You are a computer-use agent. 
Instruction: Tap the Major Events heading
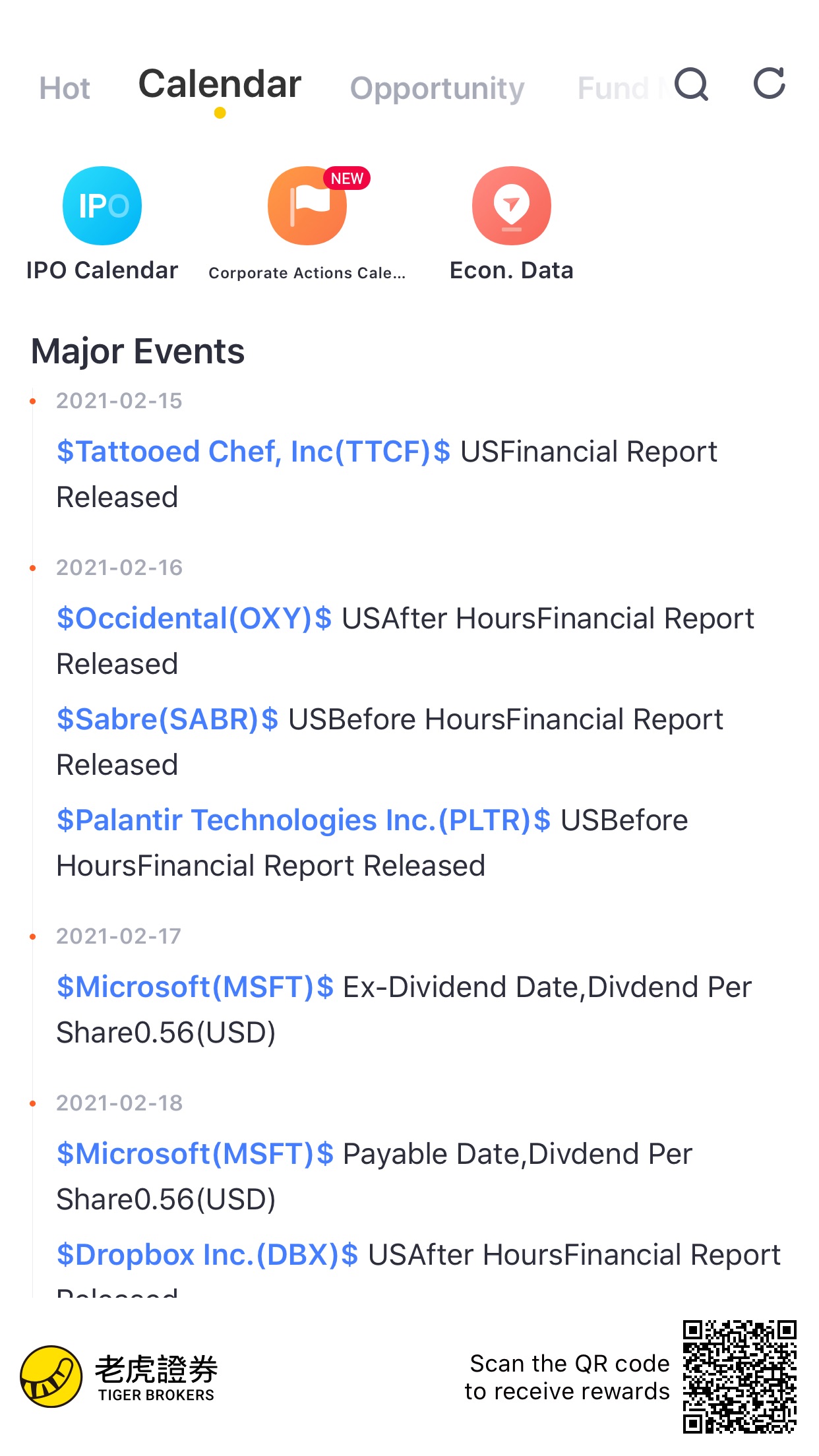click(x=138, y=351)
